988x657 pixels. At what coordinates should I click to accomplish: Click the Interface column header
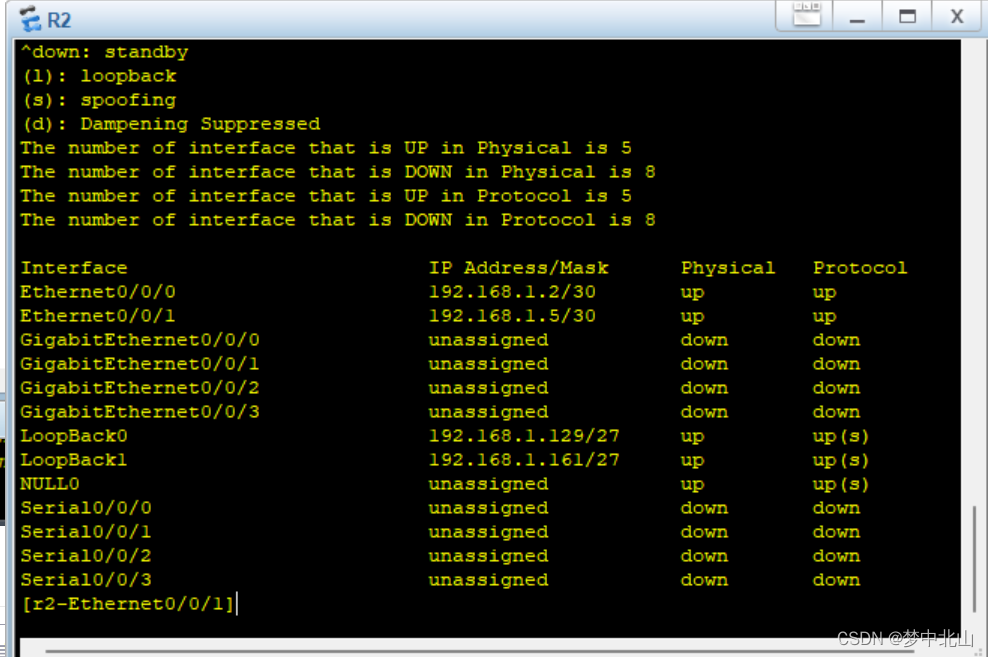tap(74, 268)
